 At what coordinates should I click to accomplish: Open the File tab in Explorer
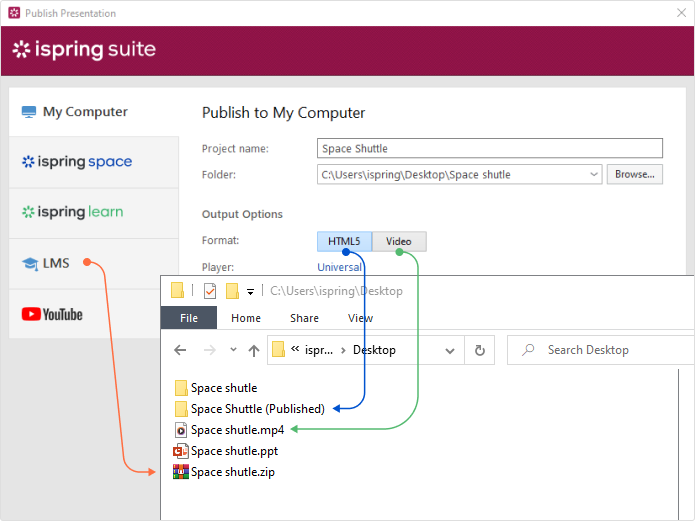point(189,318)
